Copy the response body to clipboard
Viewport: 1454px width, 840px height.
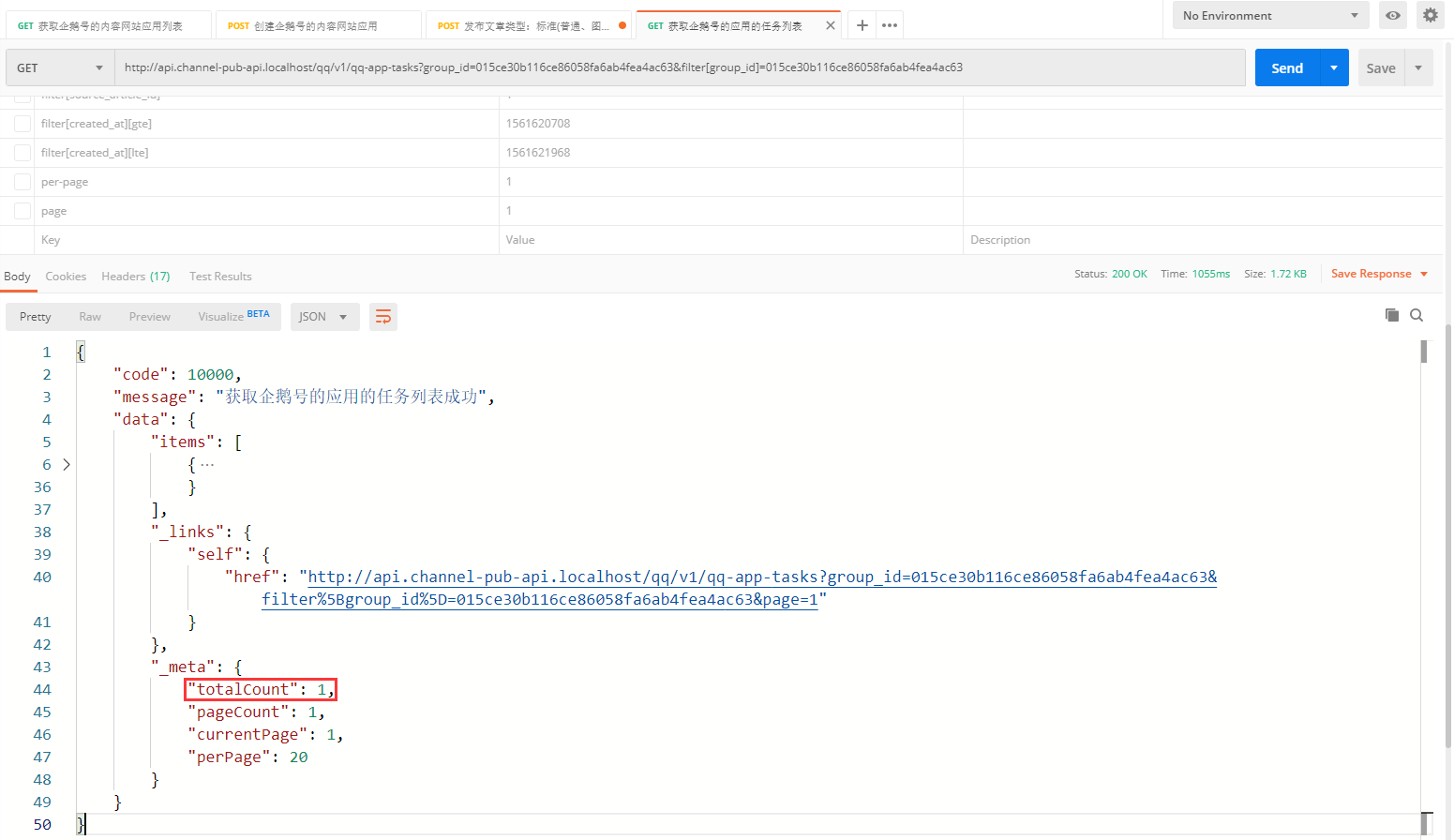point(1392,315)
